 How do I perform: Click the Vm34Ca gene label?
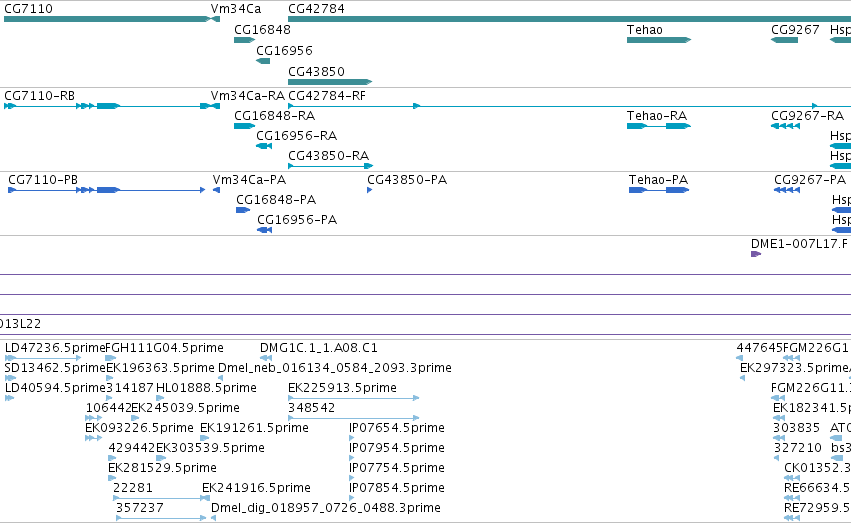(x=236, y=9)
